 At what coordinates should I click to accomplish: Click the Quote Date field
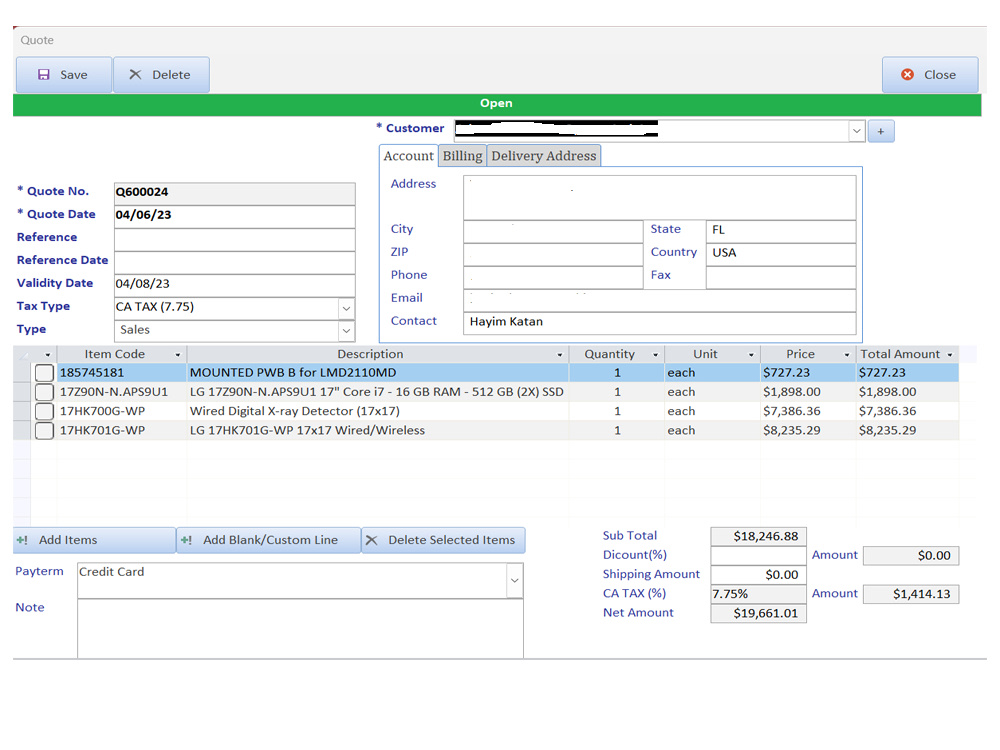point(234,215)
